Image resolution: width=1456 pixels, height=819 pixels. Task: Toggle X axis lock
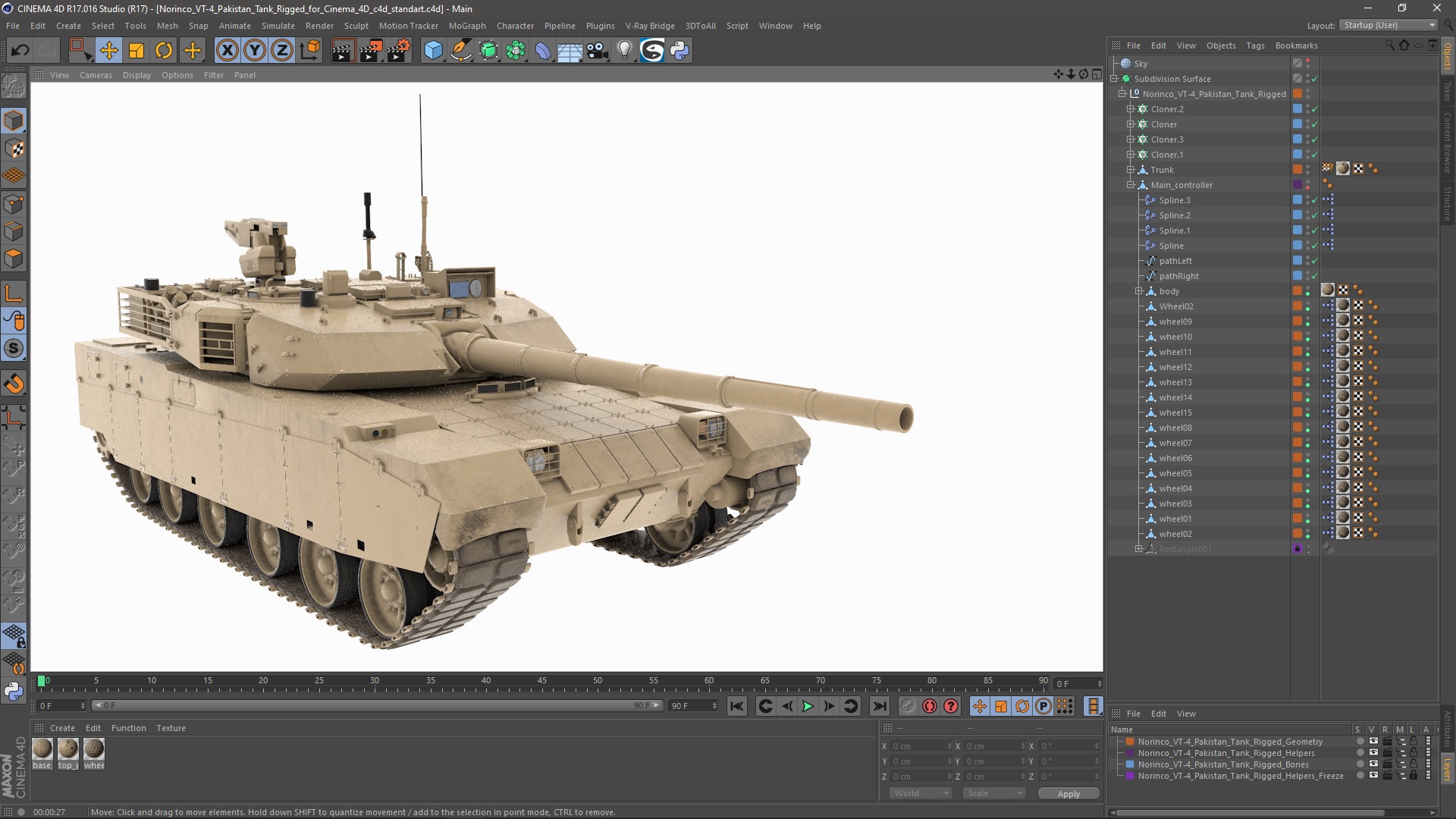point(227,51)
